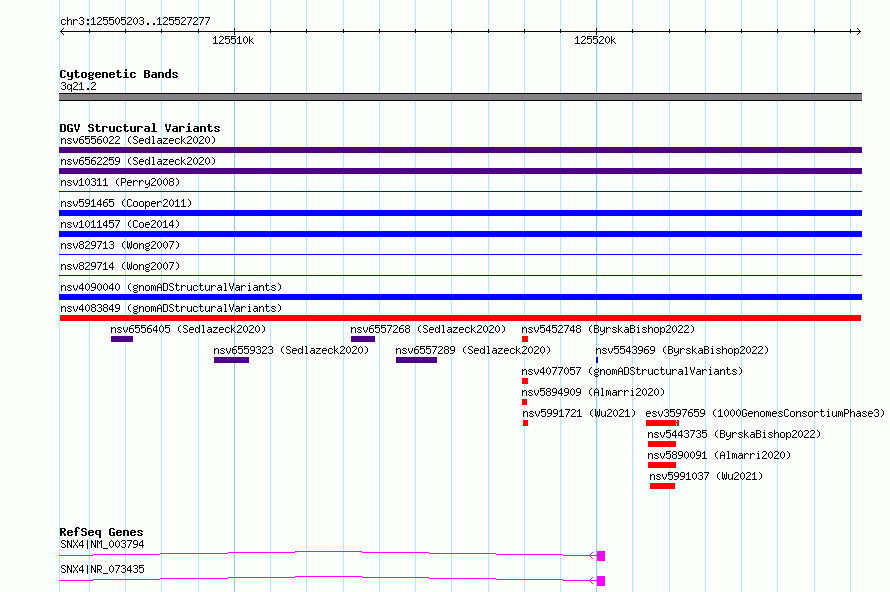
Task: Click the small red nsv5452748 feature
Action: 525,339
